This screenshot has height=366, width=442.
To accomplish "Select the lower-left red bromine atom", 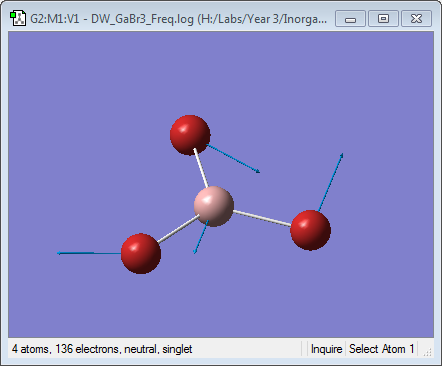I will 141,254.
